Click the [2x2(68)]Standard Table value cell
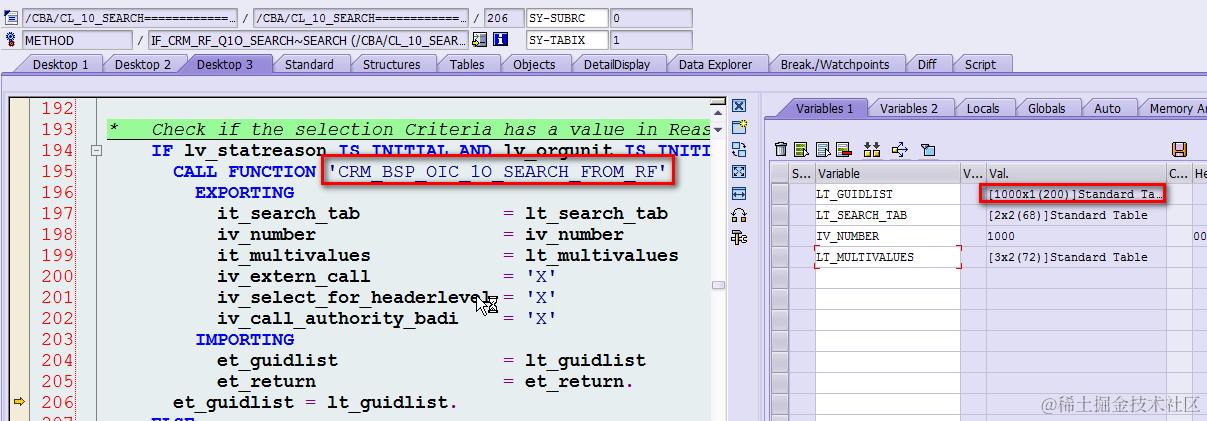This screenshot has width=1207, height=421. pos(1076,215)
